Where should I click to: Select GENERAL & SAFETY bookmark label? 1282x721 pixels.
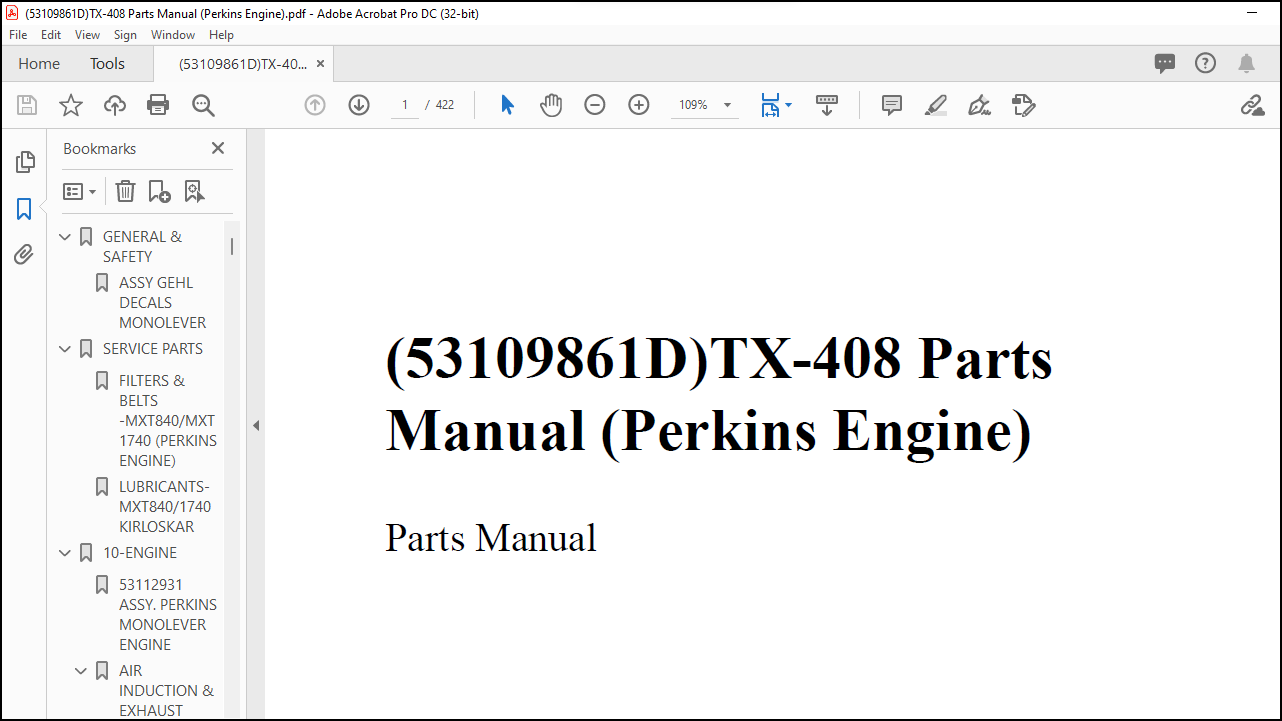pos(143,247)
